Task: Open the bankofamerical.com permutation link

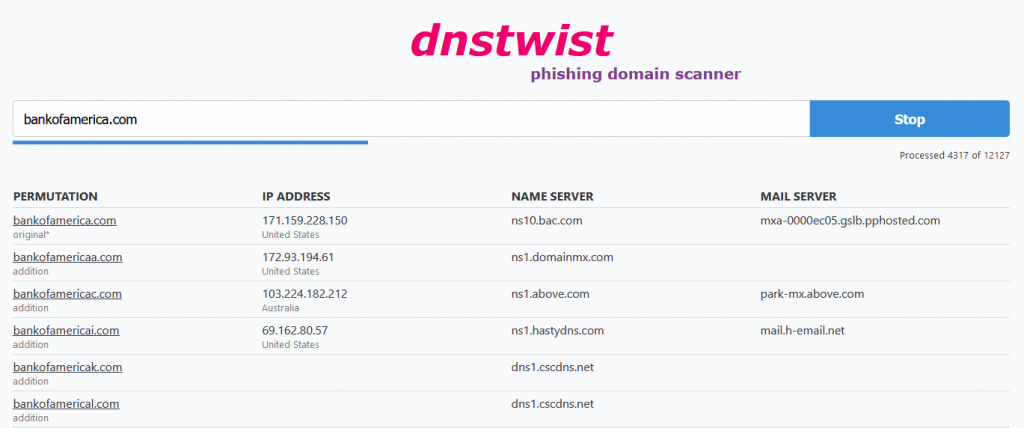Action: (66, 404)
